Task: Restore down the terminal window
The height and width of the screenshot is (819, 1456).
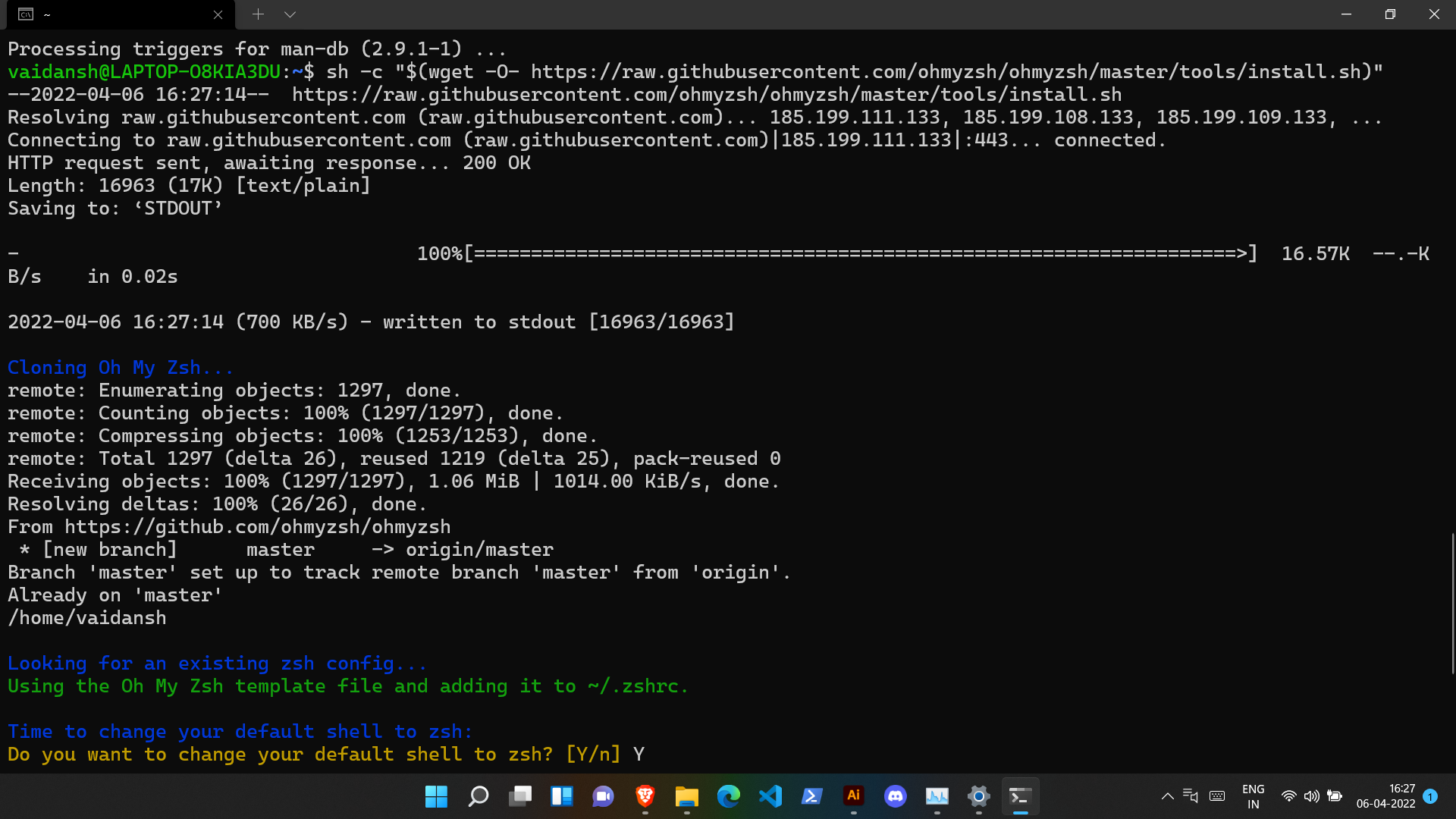Action: (x=1390, y=14)
